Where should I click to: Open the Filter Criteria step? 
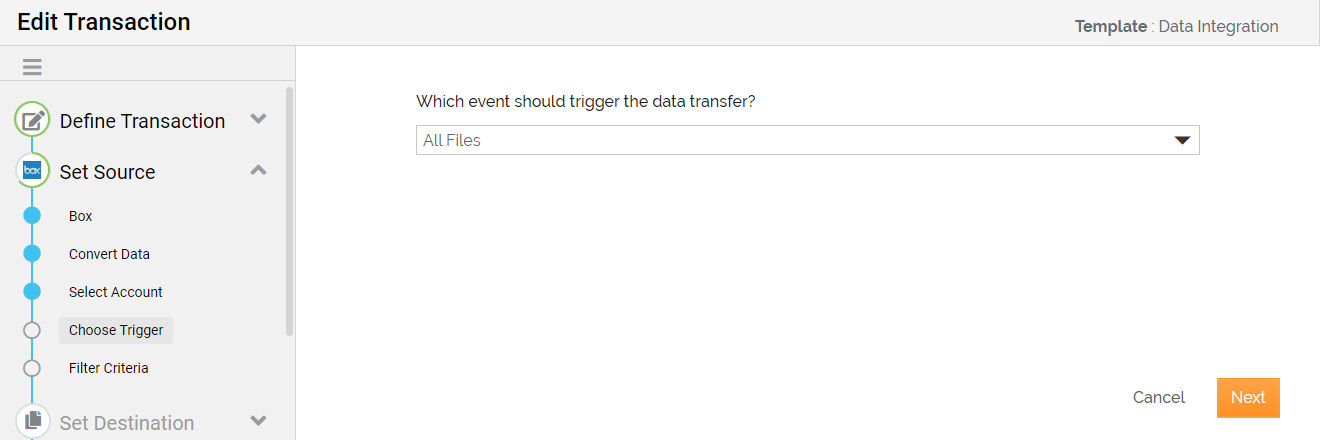[108, 368]
